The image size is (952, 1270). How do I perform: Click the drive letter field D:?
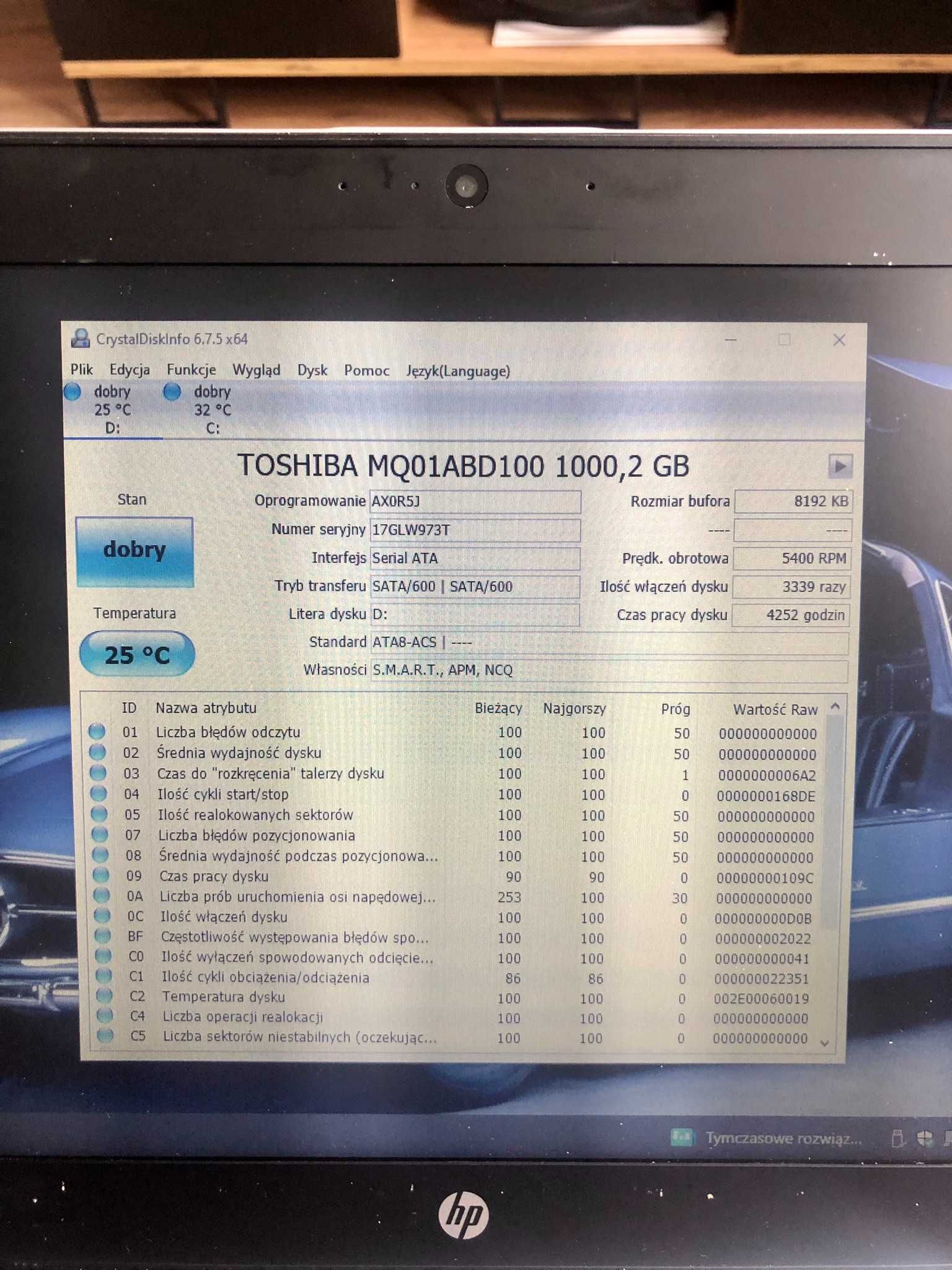click(475, 615)
